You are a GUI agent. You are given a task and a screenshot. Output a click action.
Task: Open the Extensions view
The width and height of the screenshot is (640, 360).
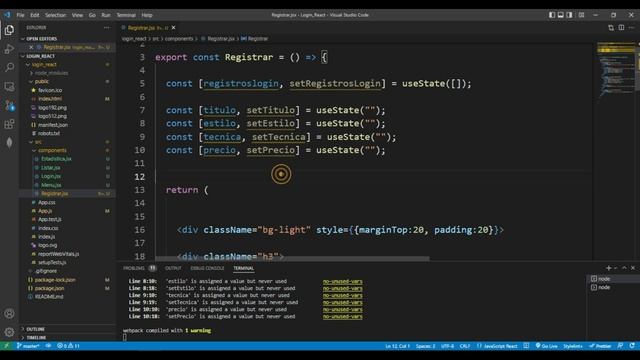[9, 124]
